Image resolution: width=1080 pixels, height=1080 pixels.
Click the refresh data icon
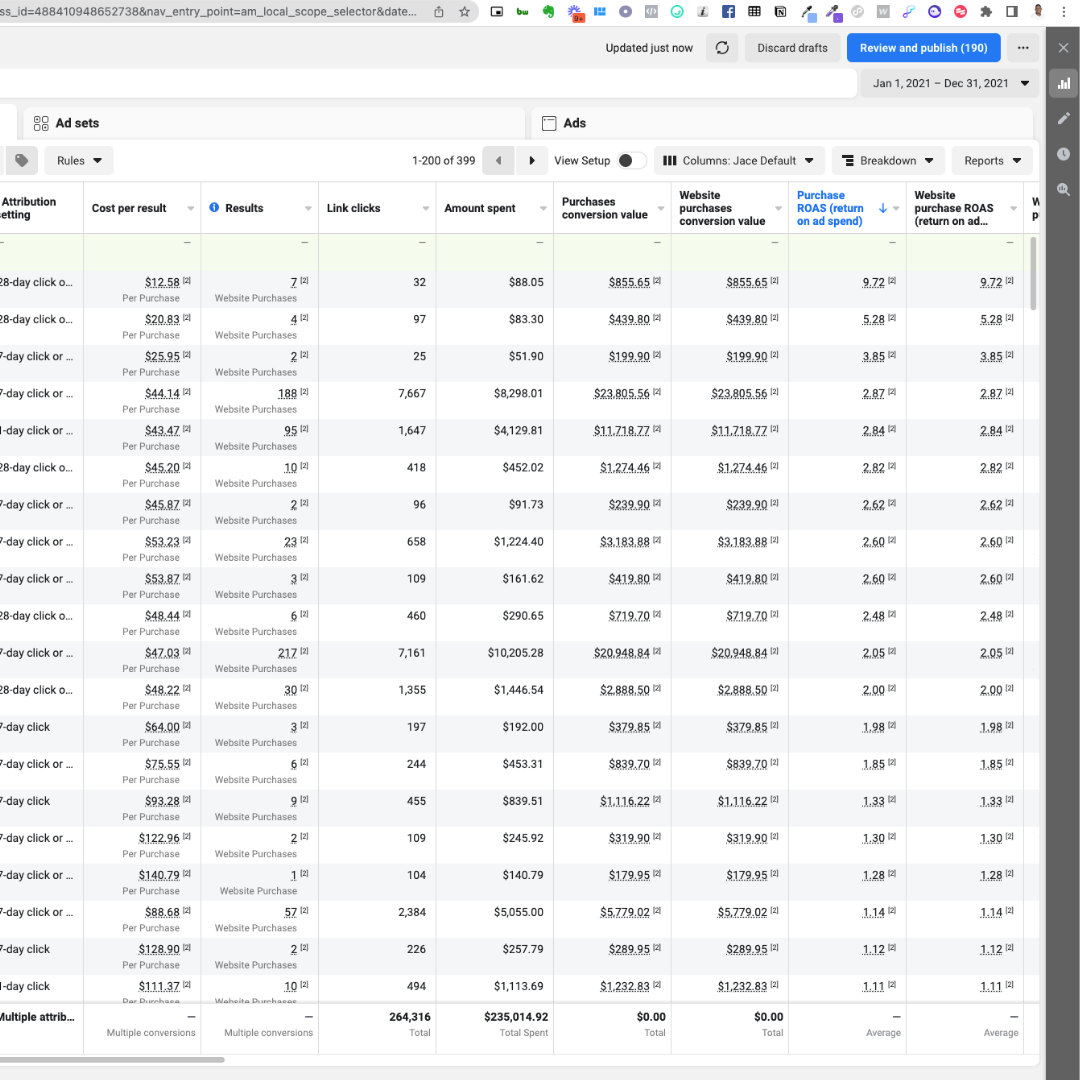(x=722, y=48)
